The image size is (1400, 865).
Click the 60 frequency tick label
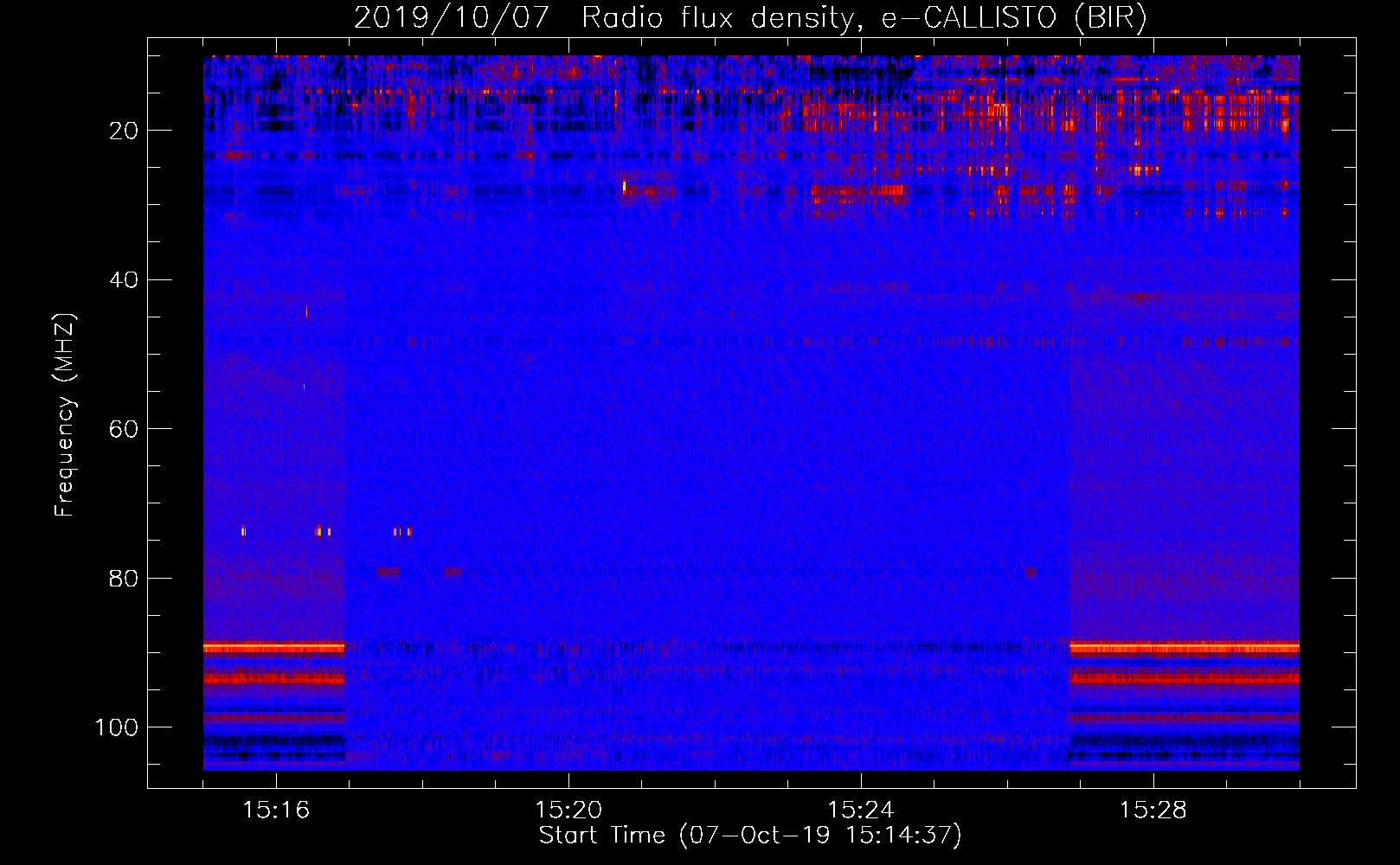[124, 429]
